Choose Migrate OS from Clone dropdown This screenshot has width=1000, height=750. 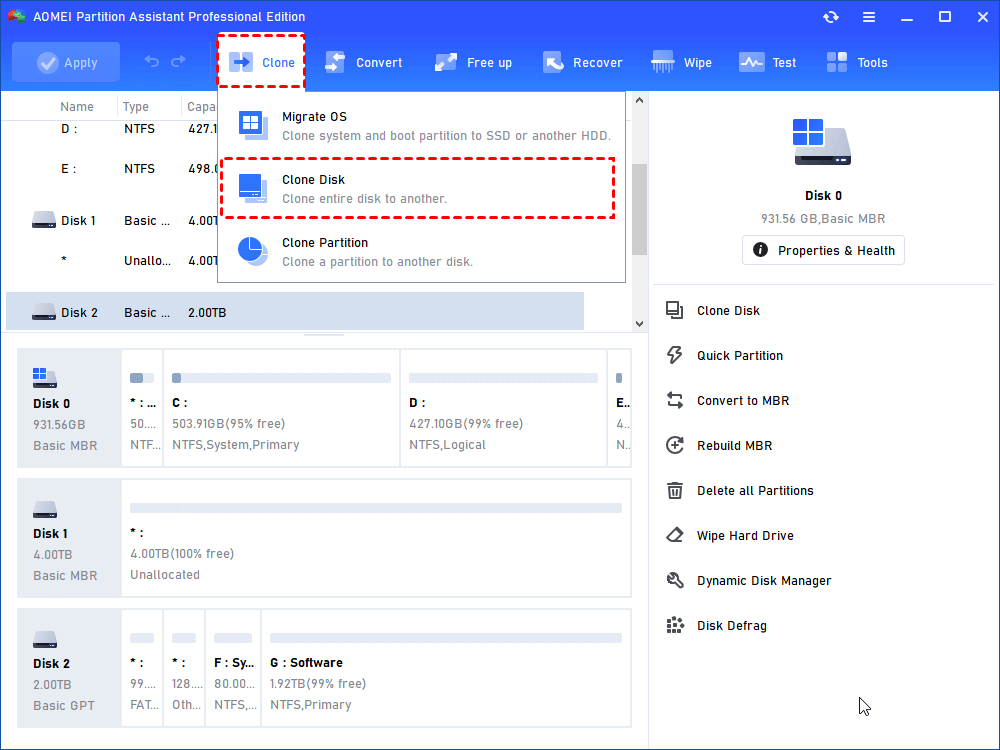coord(421,126)
